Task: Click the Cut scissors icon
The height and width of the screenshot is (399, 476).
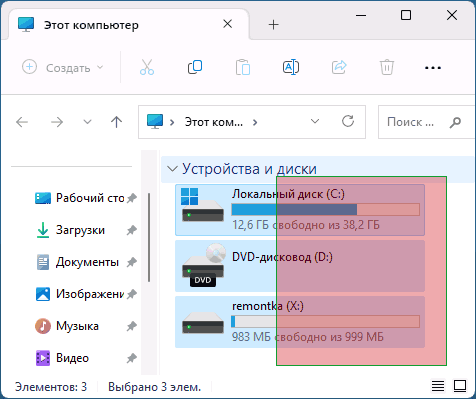Action: coord(147,67)
